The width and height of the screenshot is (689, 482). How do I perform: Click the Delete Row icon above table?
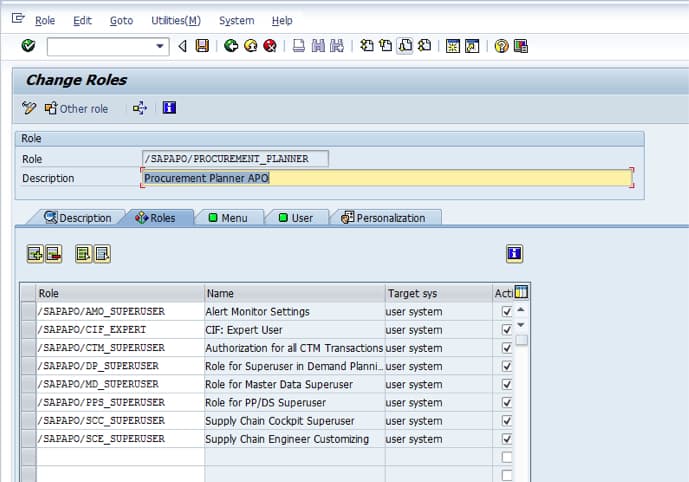54,254
